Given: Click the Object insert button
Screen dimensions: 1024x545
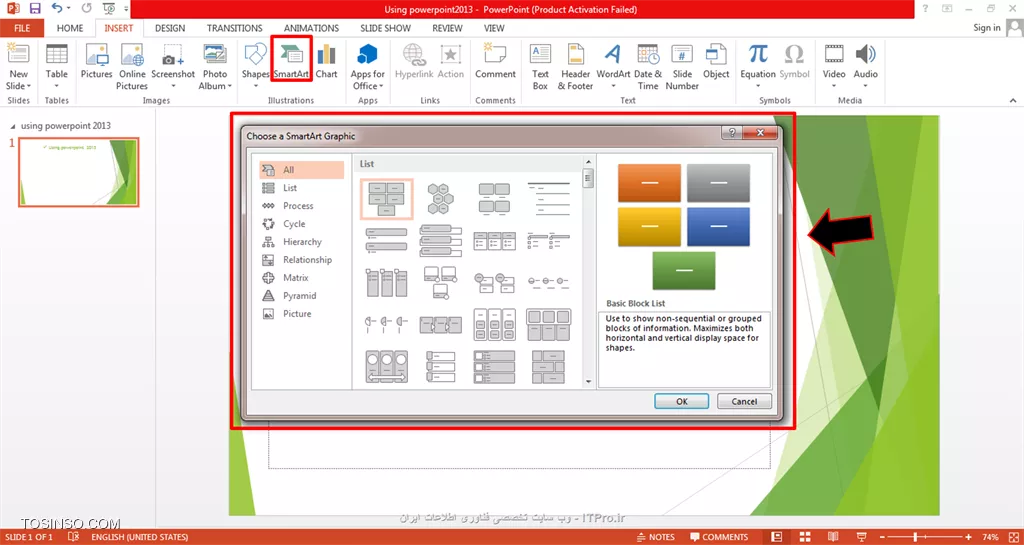Looking at the screenshot, I should [x=716, y=61].
